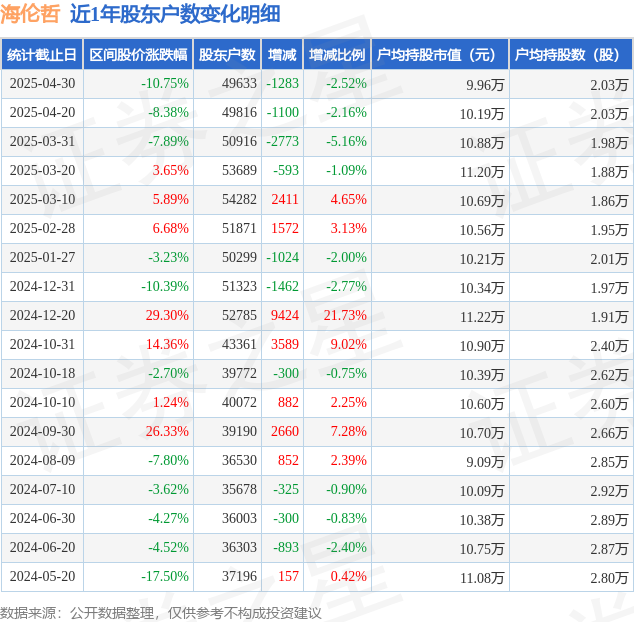Click the date cell 2024-06-20
This screenshot has height=622, width=634.
42,548
